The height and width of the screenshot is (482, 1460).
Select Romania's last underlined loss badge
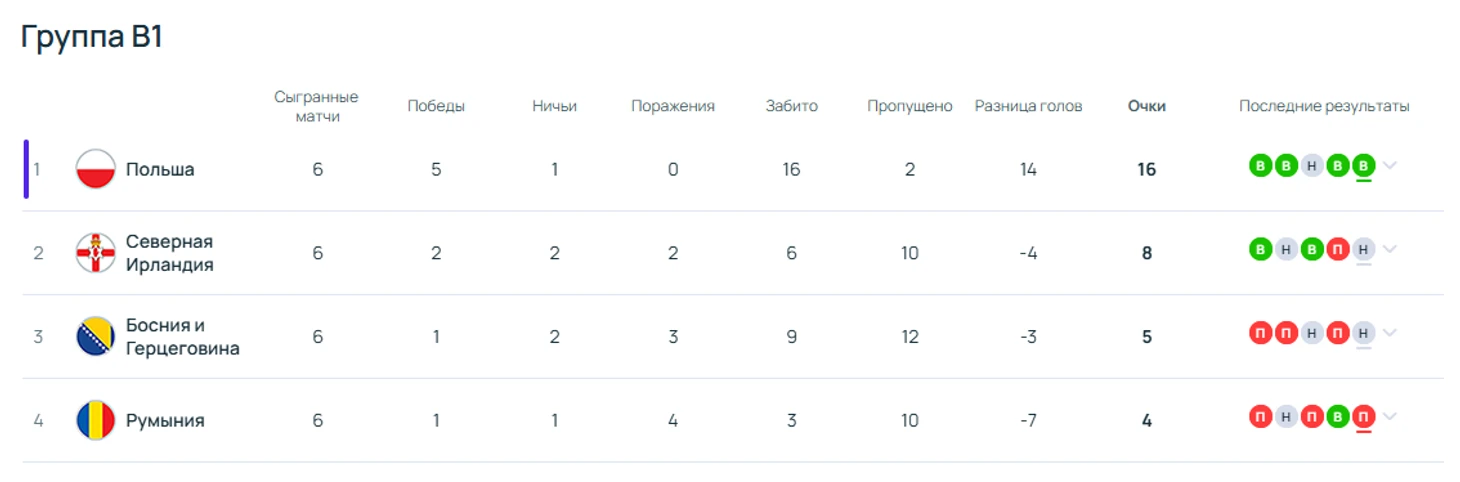pos(1363,416)
